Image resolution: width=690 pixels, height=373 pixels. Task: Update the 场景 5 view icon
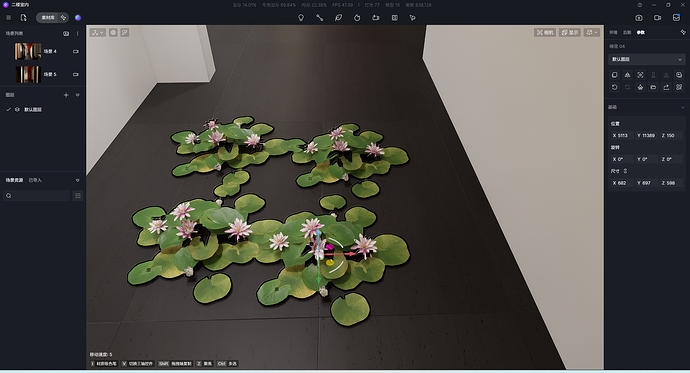pos(76,74)
